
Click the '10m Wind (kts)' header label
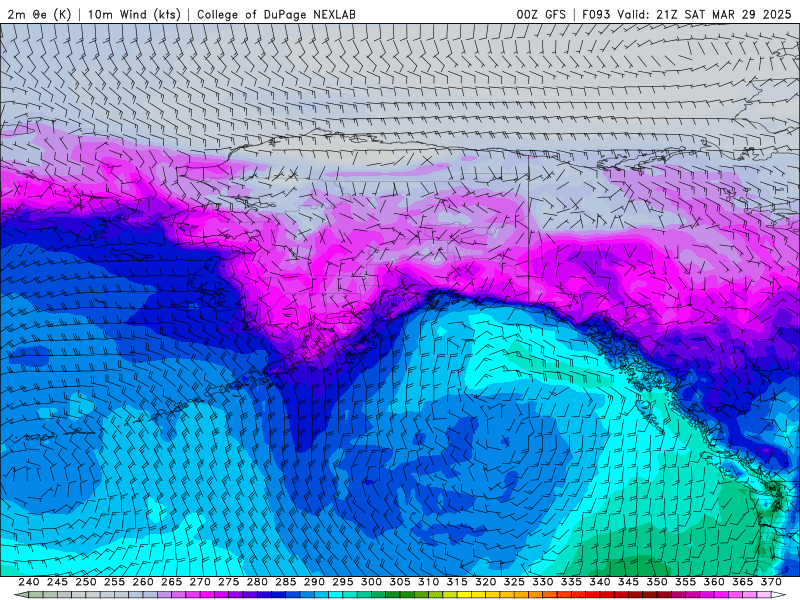[x=134, y=14]
